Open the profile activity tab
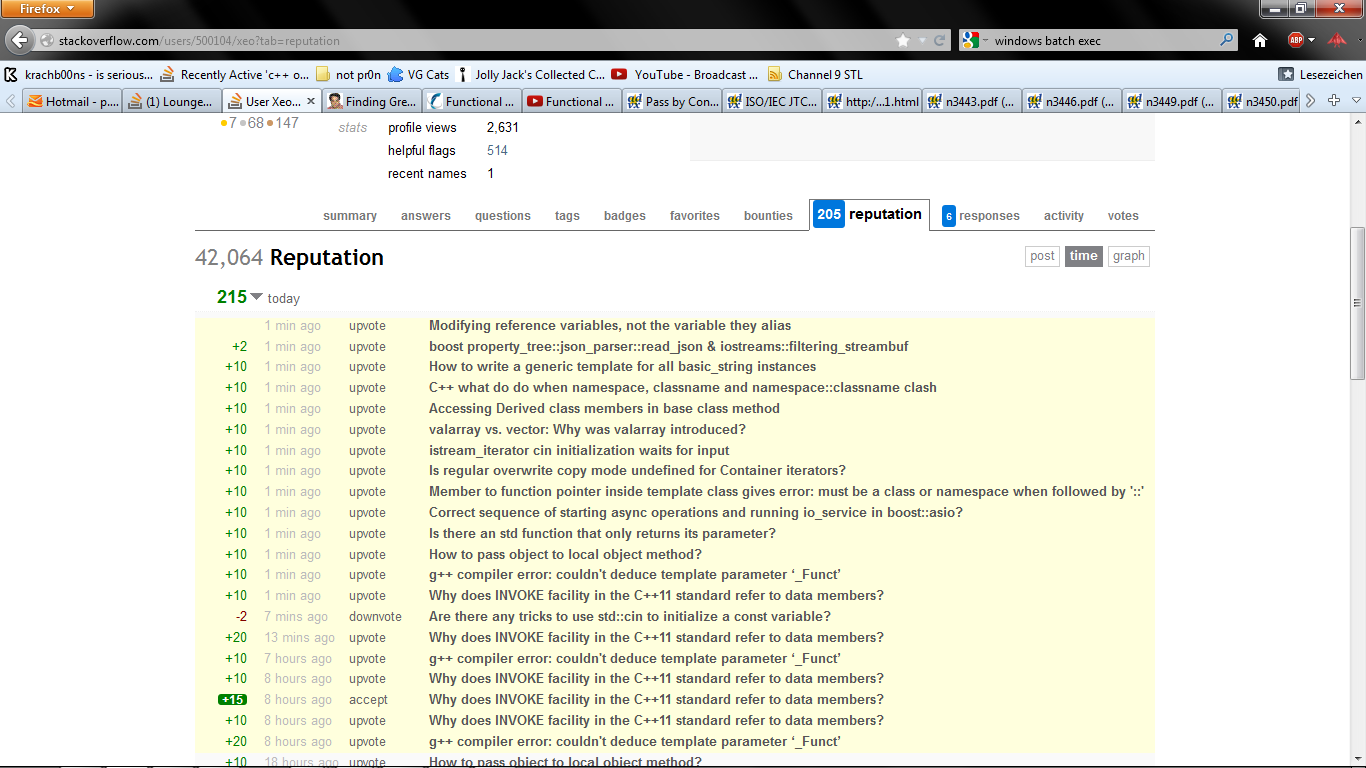 1064,216
